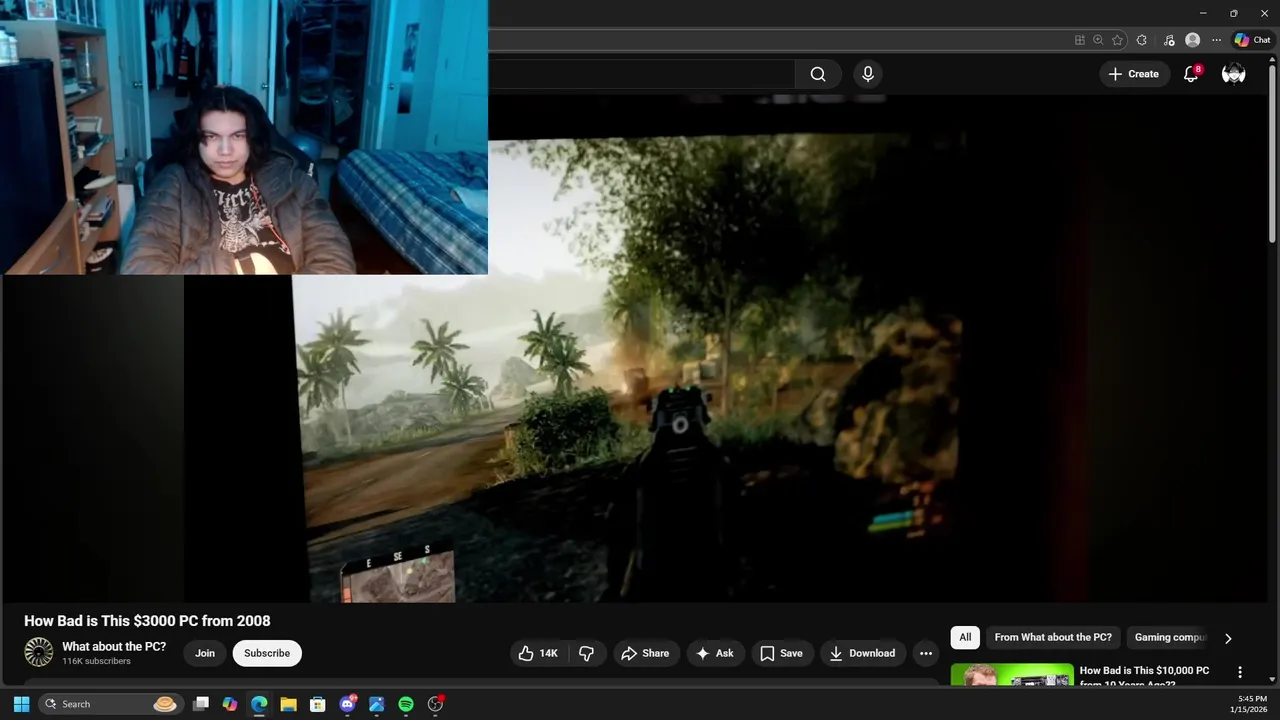Save the video to a playlist

point(781,653)
